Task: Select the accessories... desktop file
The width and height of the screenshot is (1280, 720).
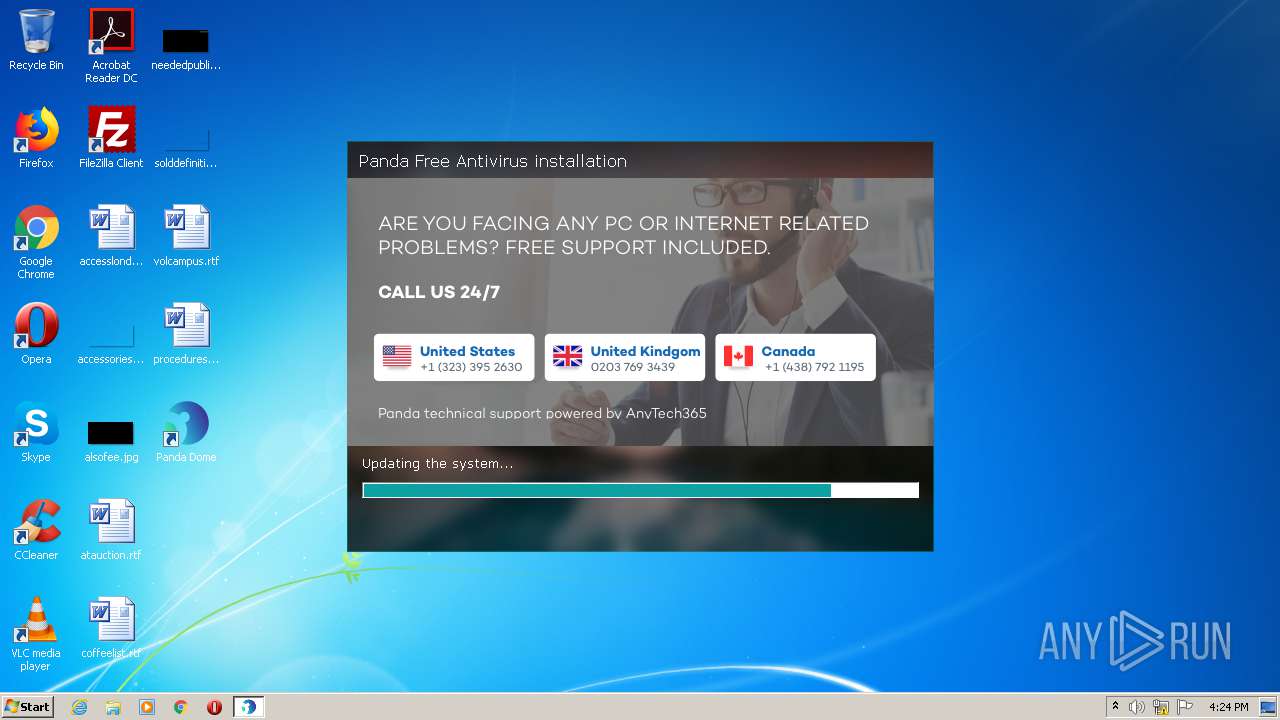Action: point(111,343)
